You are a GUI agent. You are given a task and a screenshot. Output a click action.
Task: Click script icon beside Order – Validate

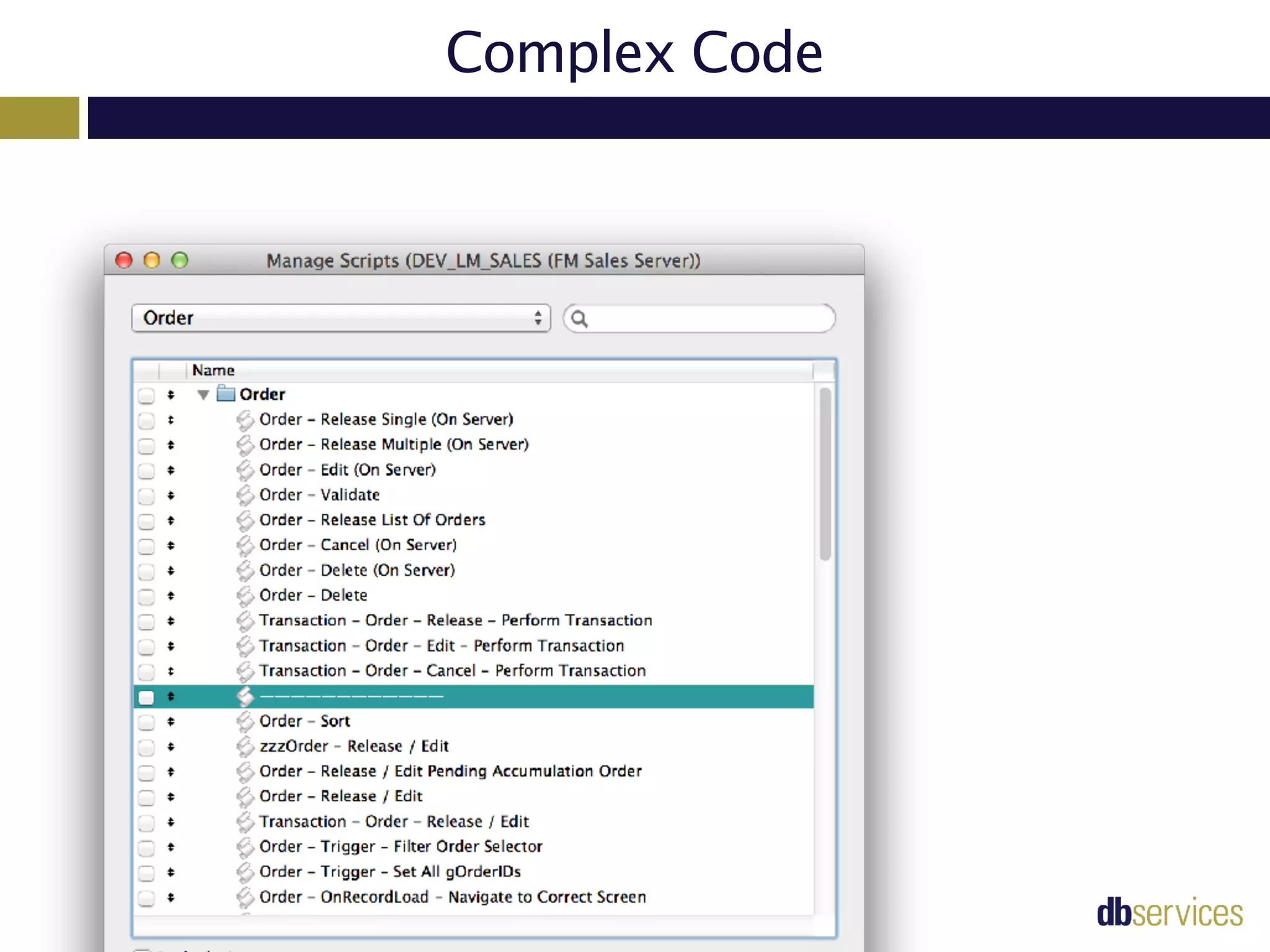click(x=246, y=495)
